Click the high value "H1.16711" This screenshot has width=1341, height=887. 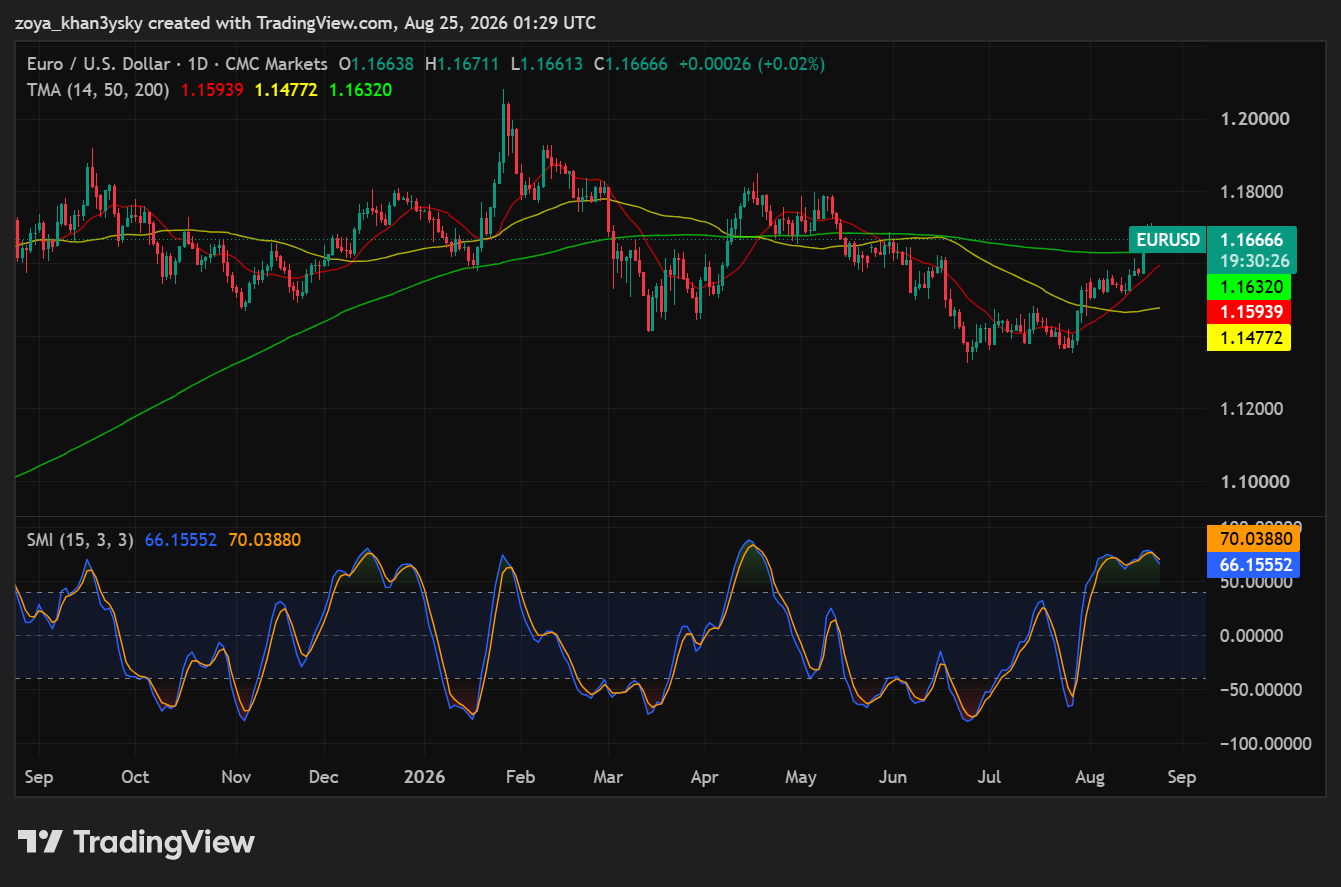(462, 64)
